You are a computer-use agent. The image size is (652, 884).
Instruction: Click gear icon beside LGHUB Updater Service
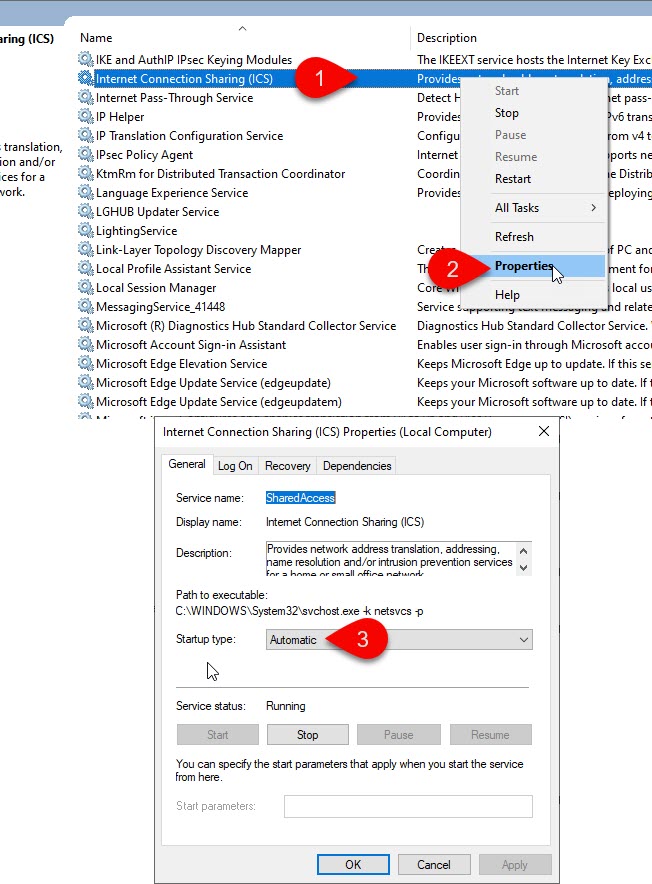[x=86, y=211]
